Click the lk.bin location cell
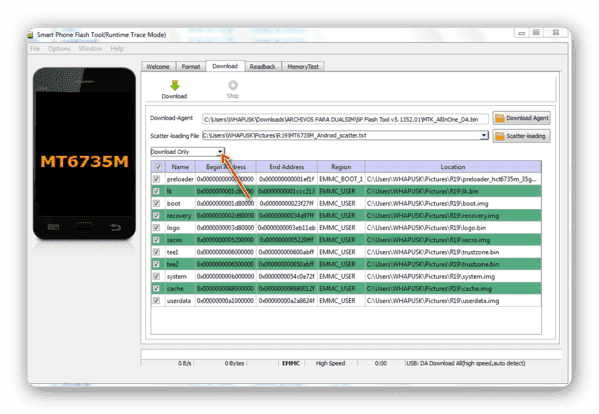This screenshot has height=414, width=599. 453,191
